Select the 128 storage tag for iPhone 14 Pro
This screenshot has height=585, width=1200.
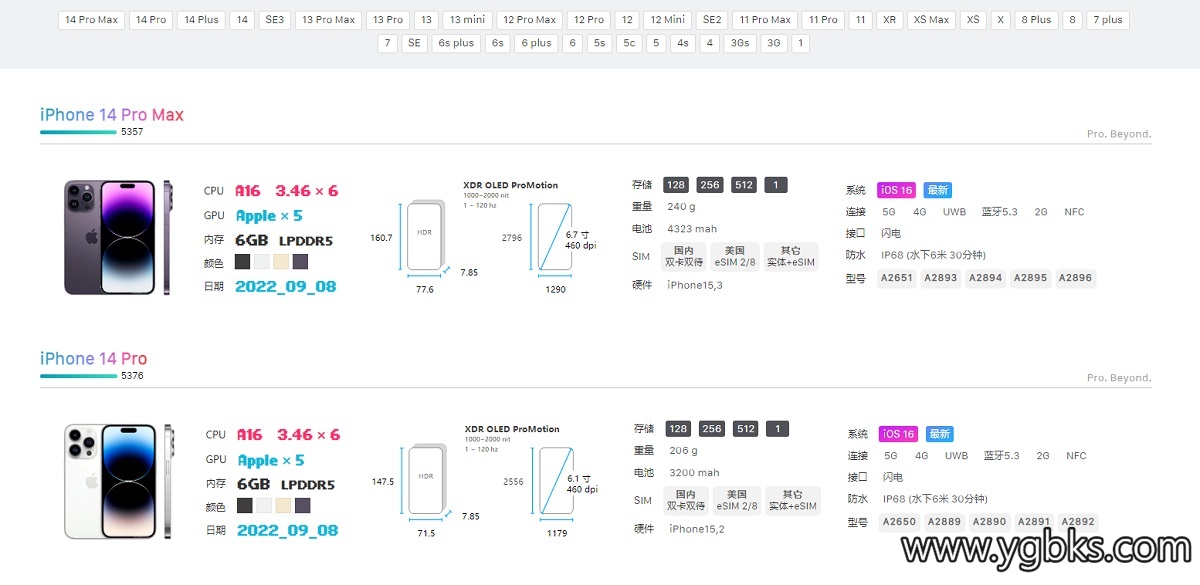[x=678, y=429]
